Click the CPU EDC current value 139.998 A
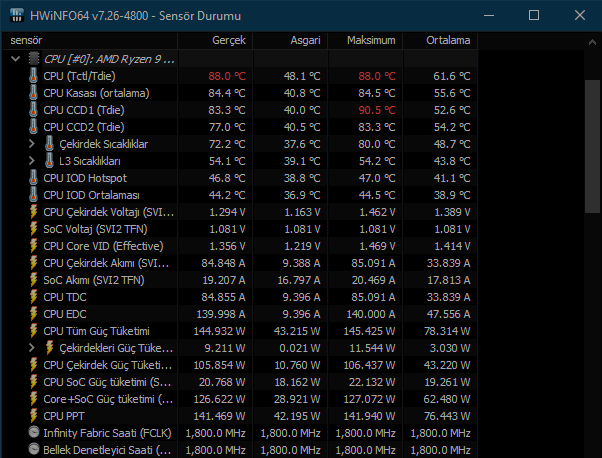 [221, 314]
